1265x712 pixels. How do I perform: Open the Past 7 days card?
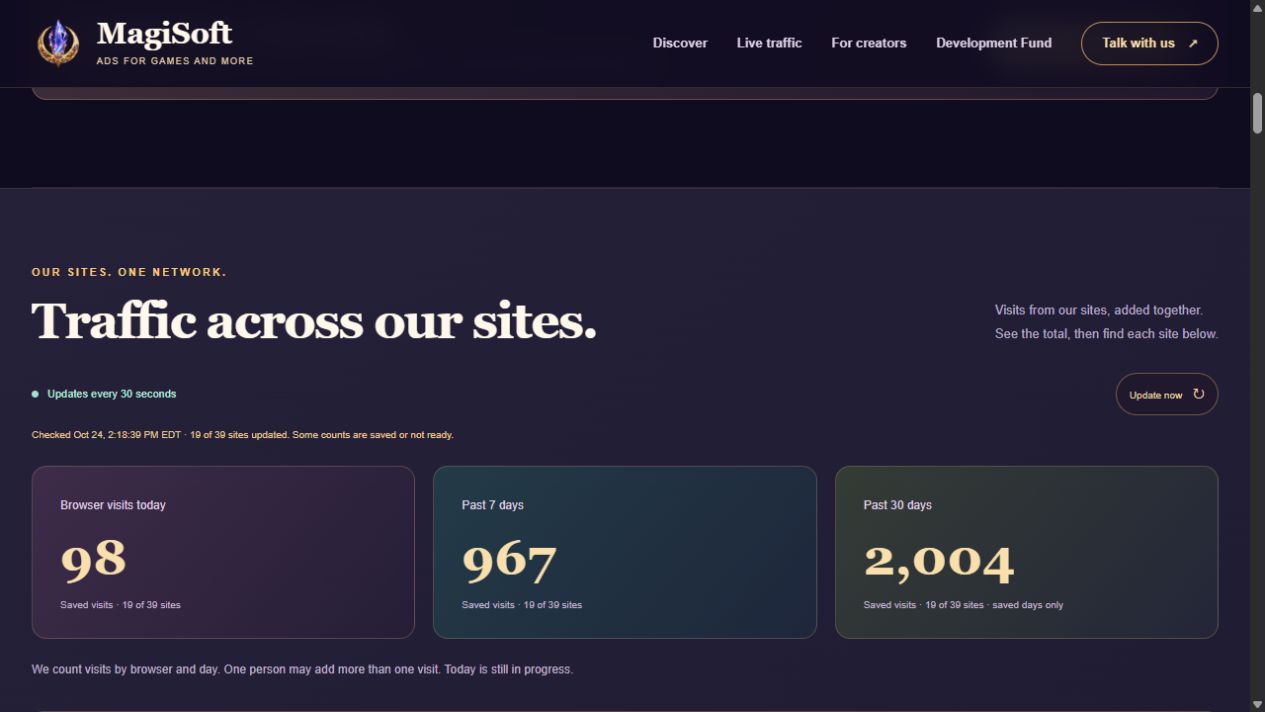point(625,552)
